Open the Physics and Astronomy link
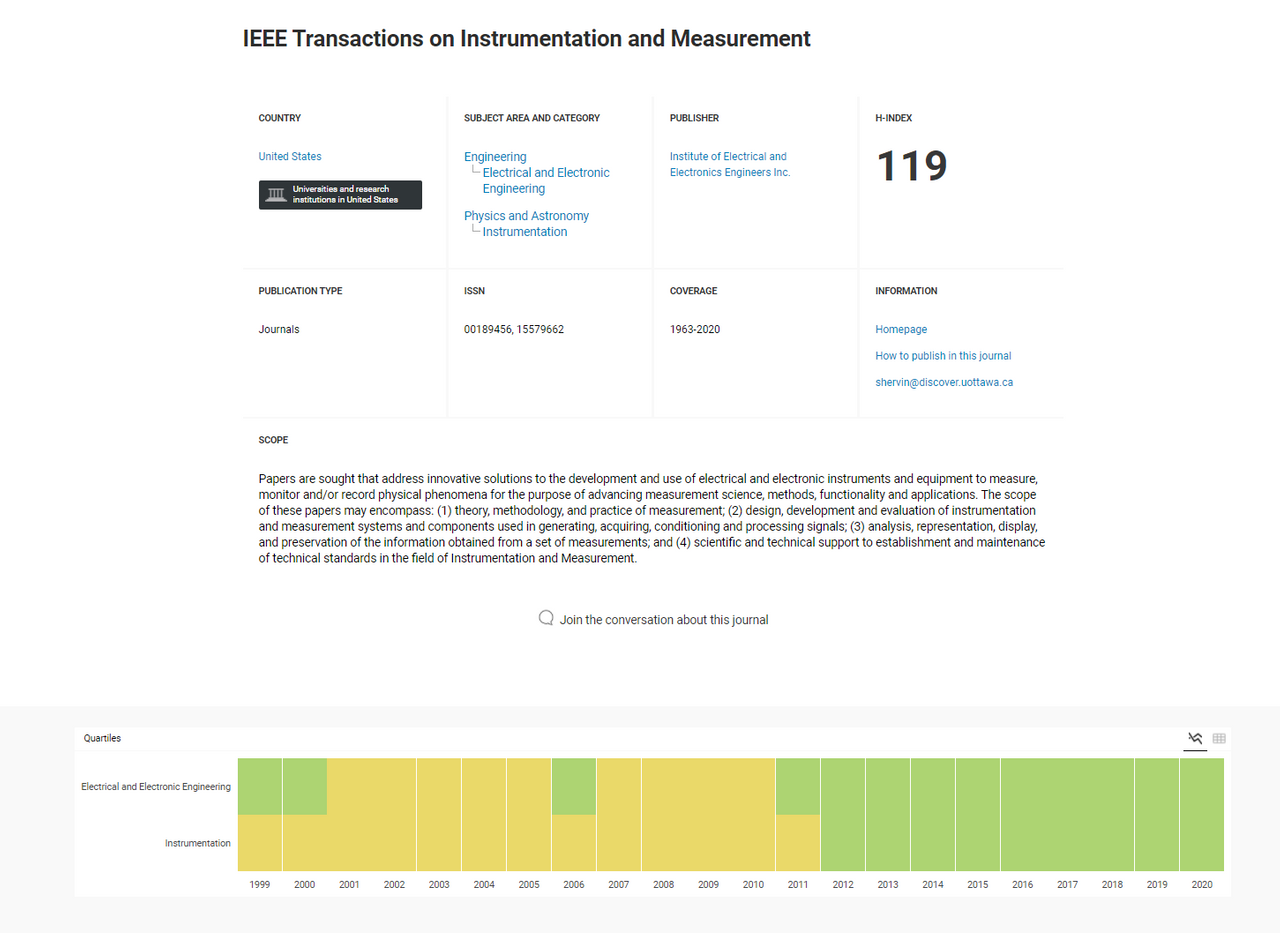The height and width of the screenshot is (933, 1280). (x=526, y=216)
